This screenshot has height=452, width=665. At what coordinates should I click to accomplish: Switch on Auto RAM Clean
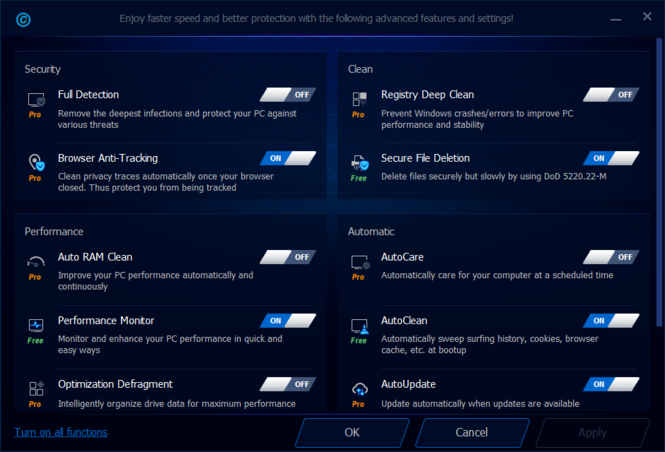pyautogui.click(x=288, y=257)
